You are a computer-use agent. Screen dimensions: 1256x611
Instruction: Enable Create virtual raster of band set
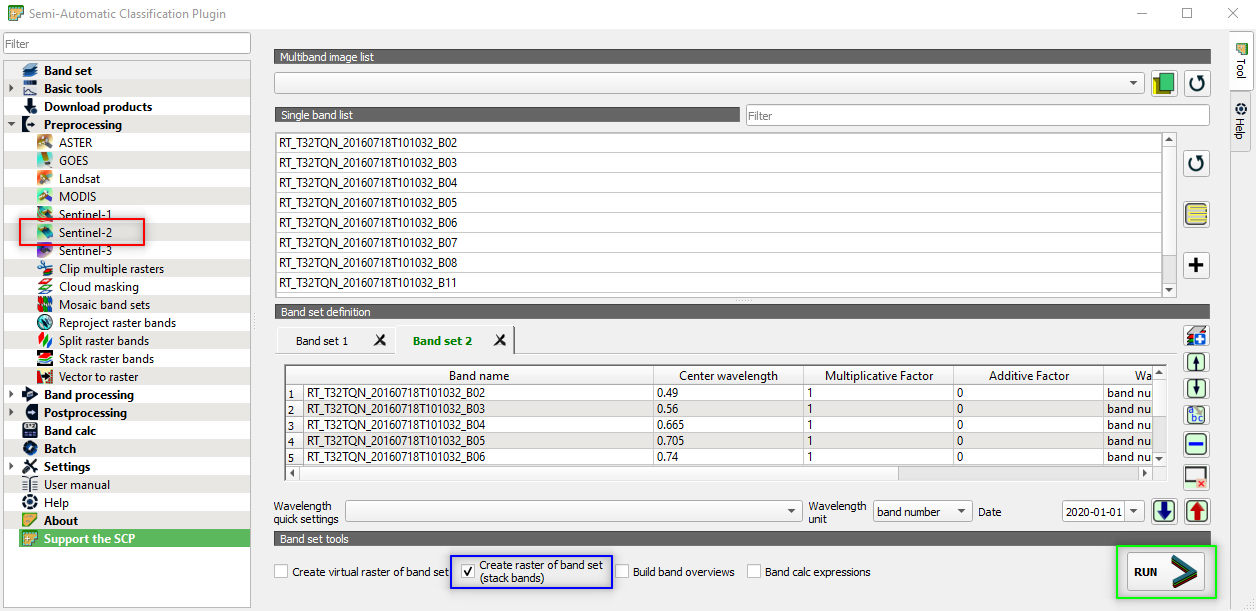(281, 572)
